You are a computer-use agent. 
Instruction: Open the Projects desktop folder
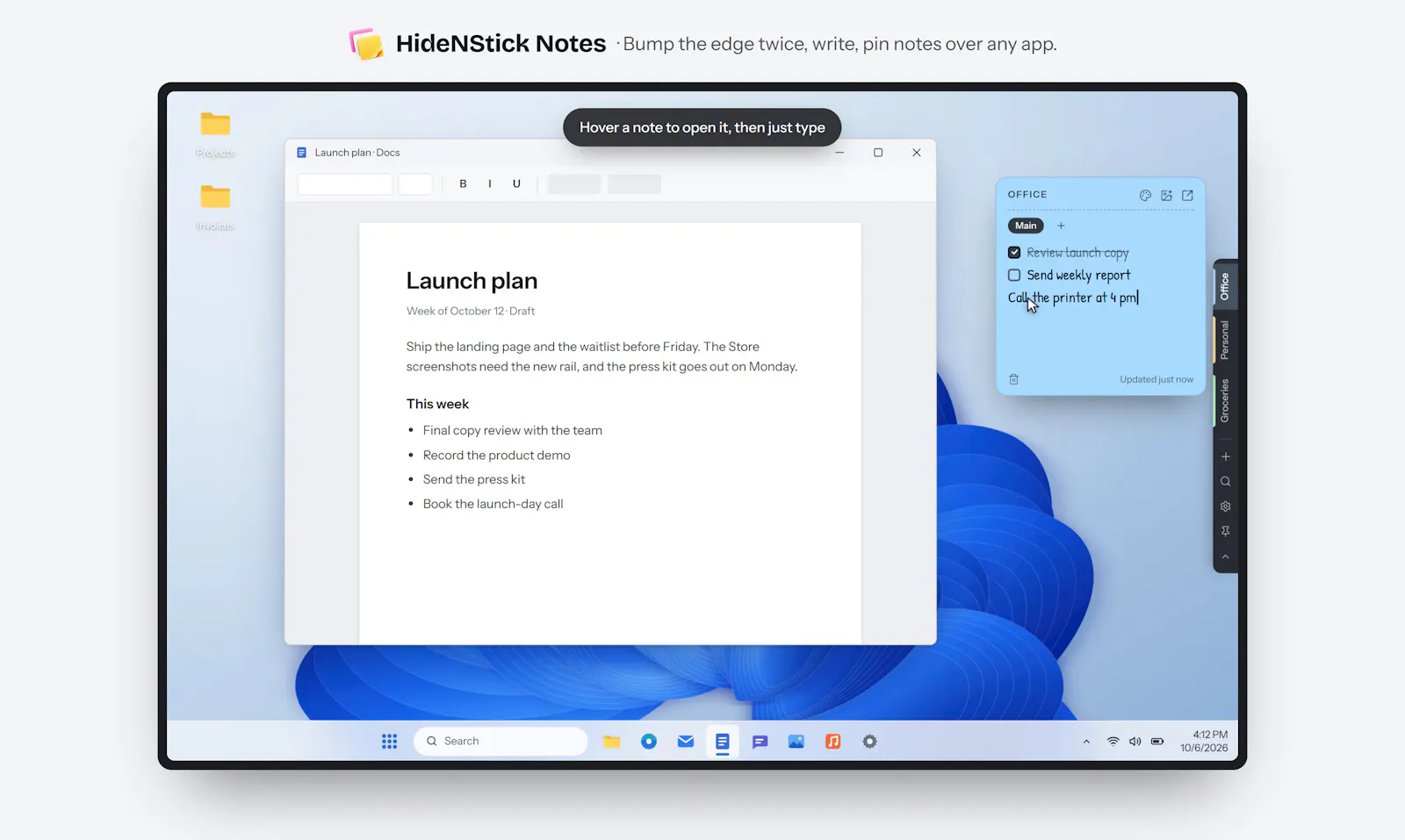pyautogui.click(x=215, y=133)
